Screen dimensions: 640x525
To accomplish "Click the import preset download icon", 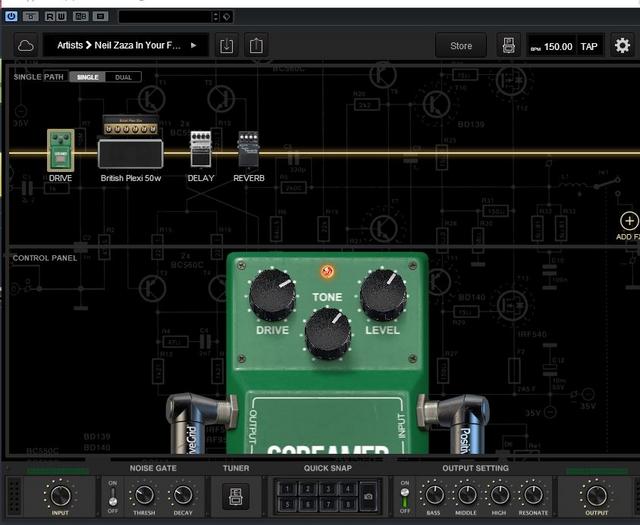I will (x=227, y=45).
